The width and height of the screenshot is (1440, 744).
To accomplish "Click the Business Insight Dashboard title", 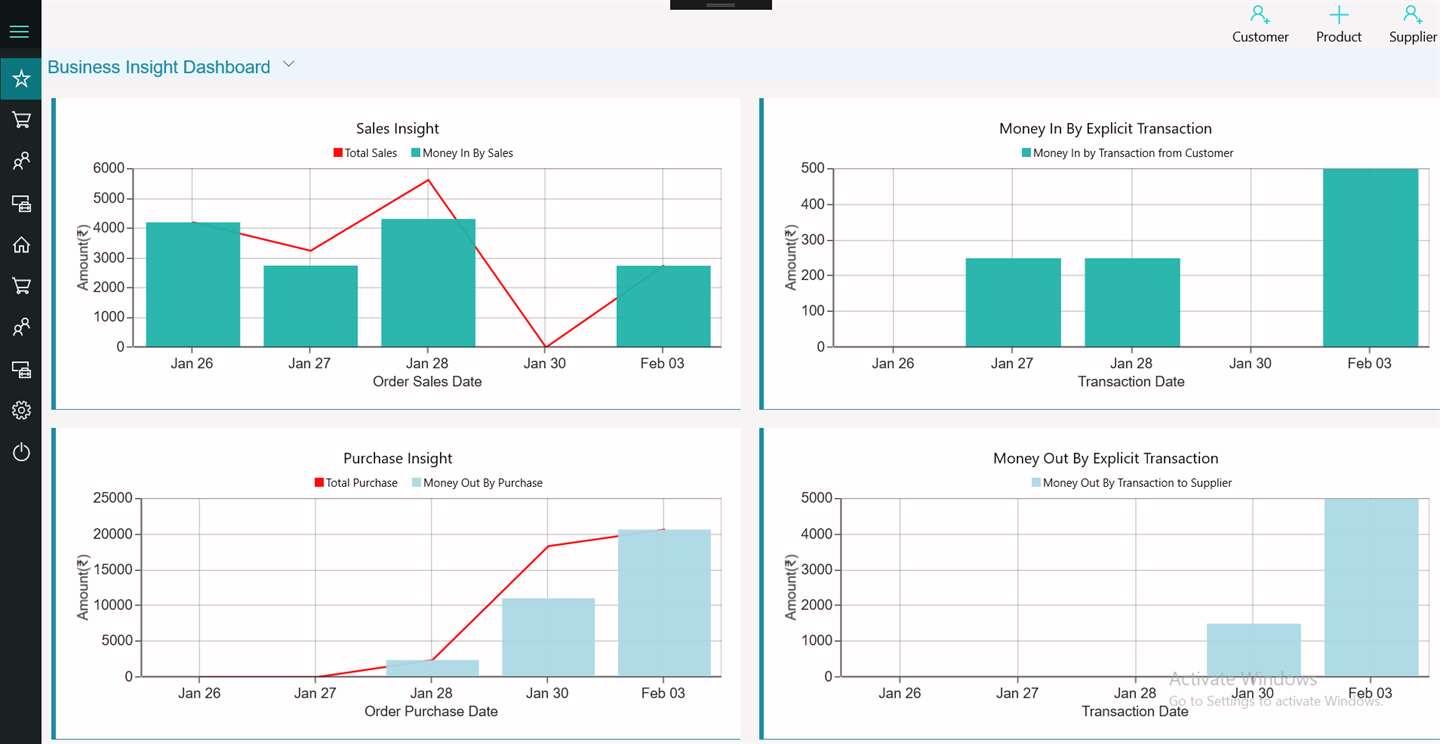I will tap(159, 67).
